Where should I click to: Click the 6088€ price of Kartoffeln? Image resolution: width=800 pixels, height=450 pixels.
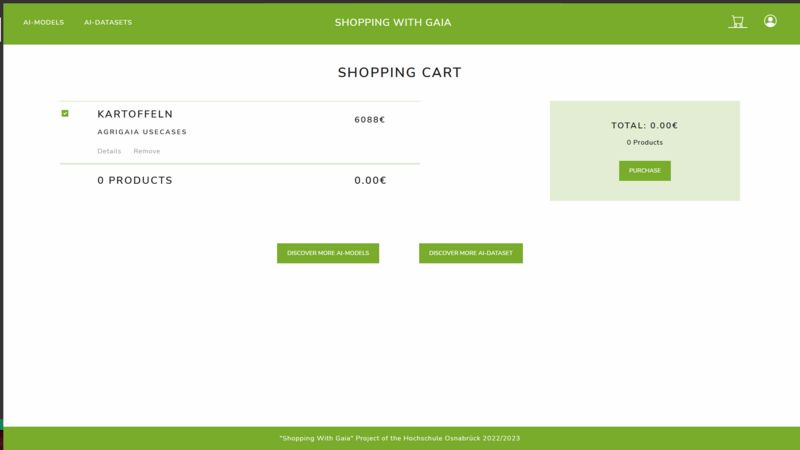[x=370, y=120]
